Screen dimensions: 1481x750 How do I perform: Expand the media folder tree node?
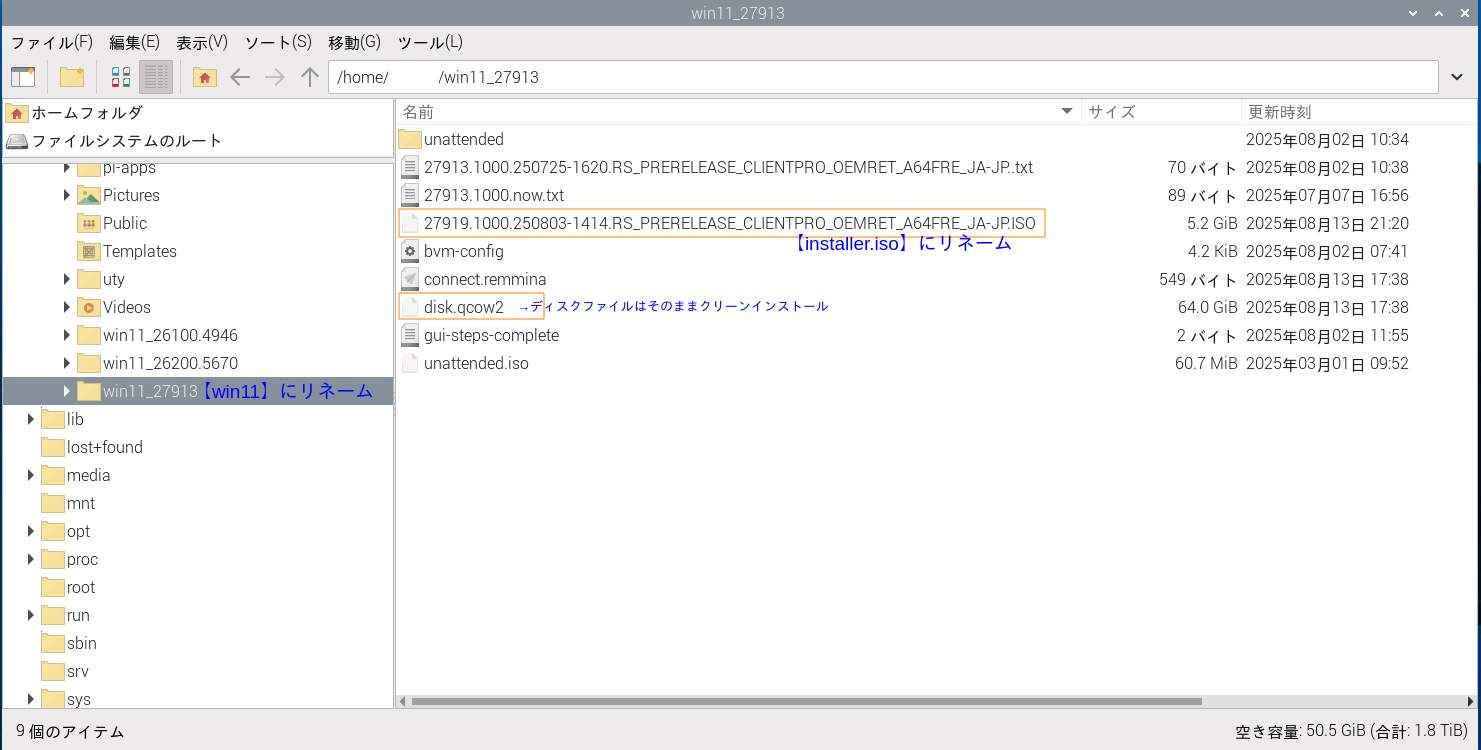click(x=31, y=475)
